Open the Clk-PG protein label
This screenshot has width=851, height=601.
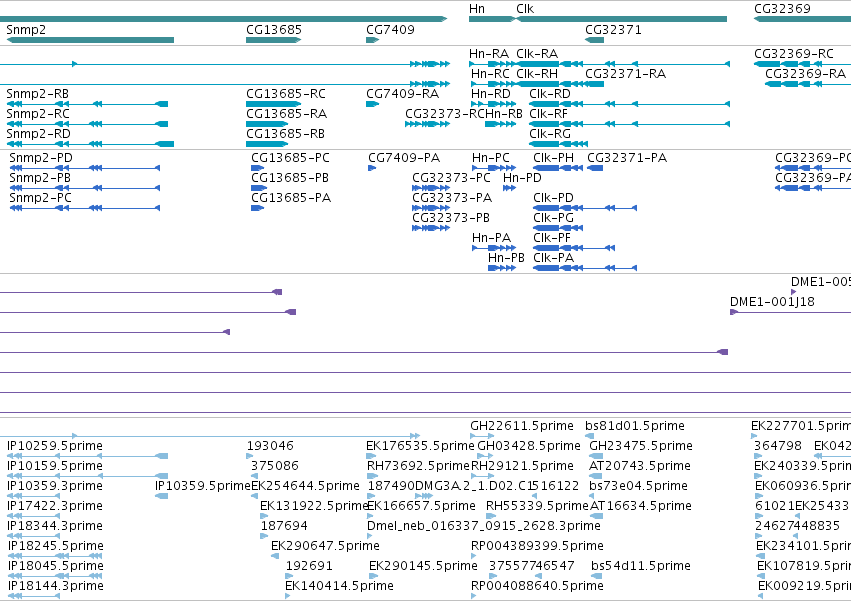point(553,218)
